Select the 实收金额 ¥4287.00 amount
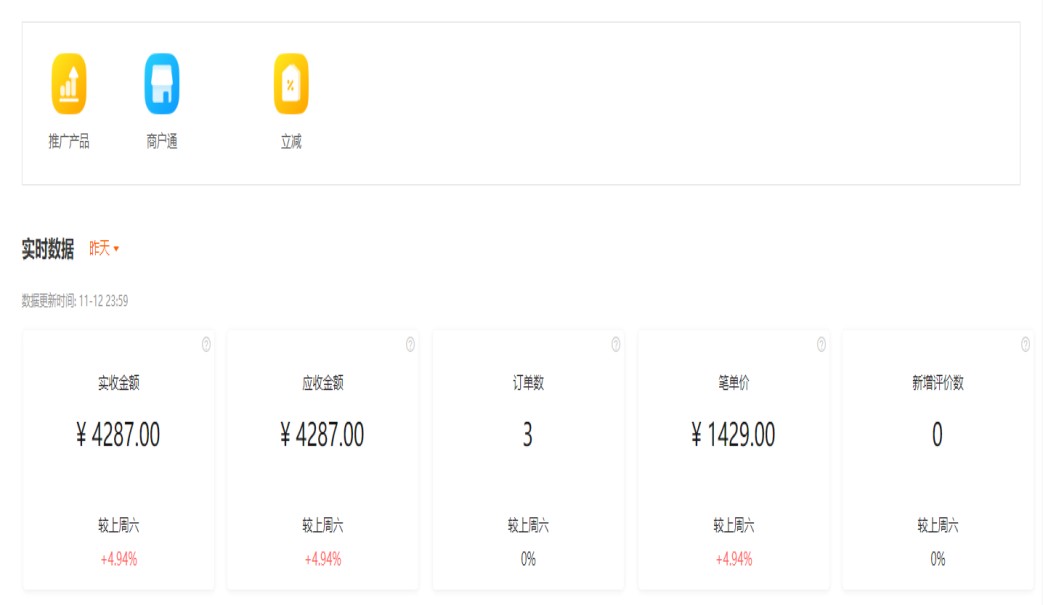Viewport: 1043px width, 605px height. coord(118,435)
